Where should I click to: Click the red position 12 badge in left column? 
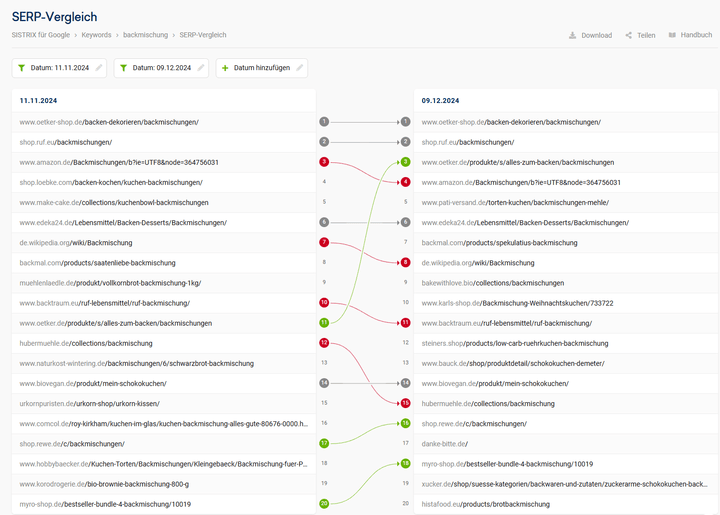324,342
